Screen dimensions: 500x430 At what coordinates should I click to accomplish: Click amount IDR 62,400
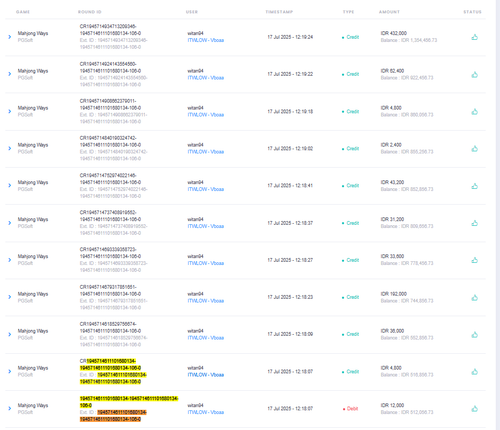392,71
